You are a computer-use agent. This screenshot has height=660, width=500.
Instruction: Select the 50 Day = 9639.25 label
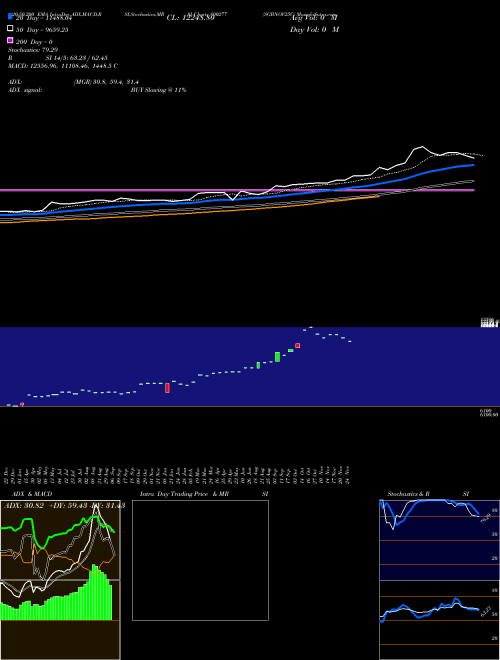tap(42, 30)
